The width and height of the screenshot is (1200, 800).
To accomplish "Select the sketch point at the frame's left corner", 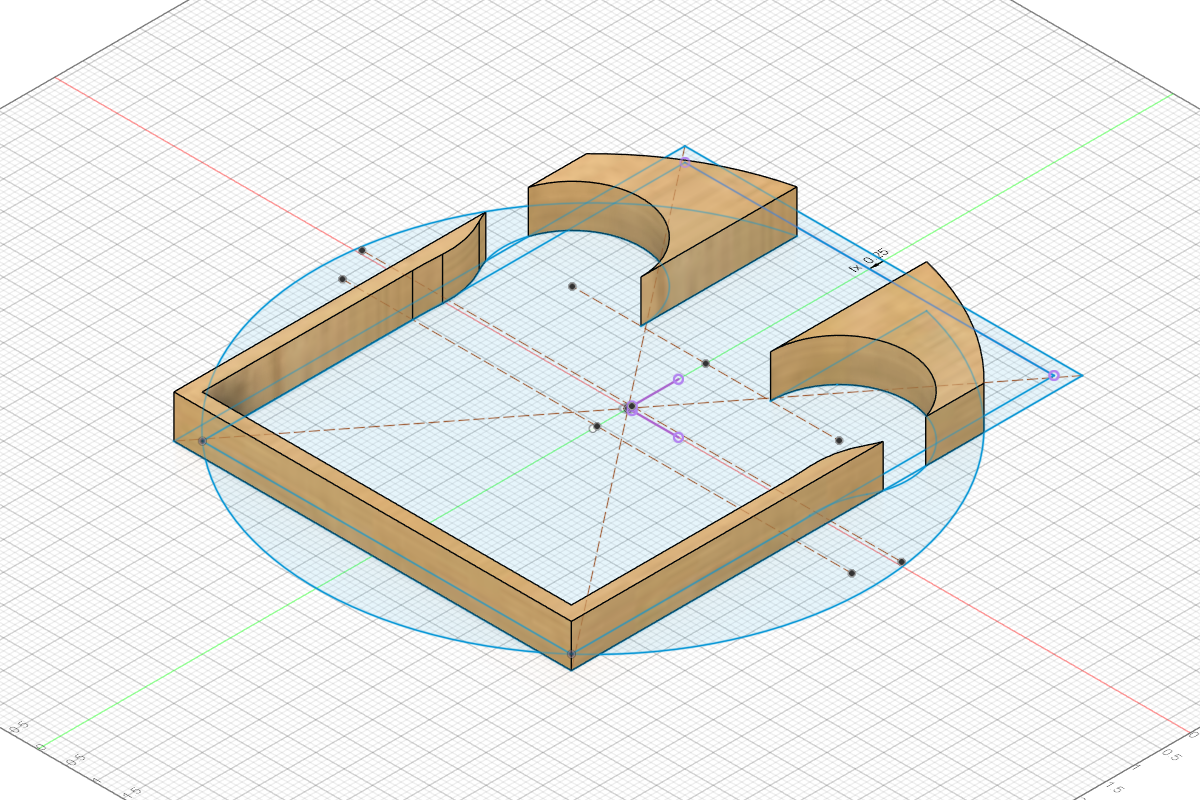I will [x=202, y=440].
